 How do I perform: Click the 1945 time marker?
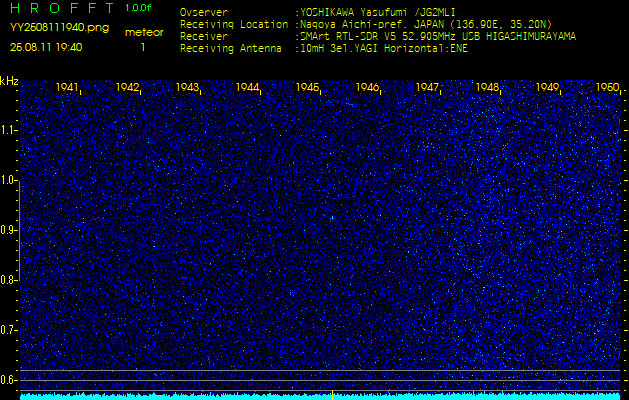(x=307, y=87)
